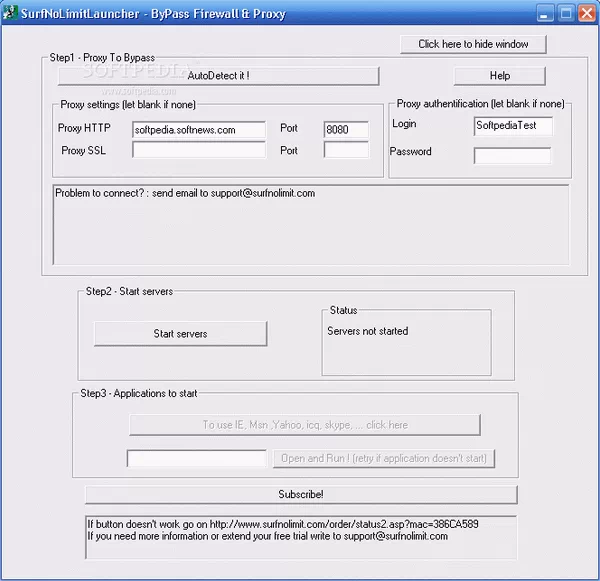Click the 'Proxy HTTP' label

[84, 128]
